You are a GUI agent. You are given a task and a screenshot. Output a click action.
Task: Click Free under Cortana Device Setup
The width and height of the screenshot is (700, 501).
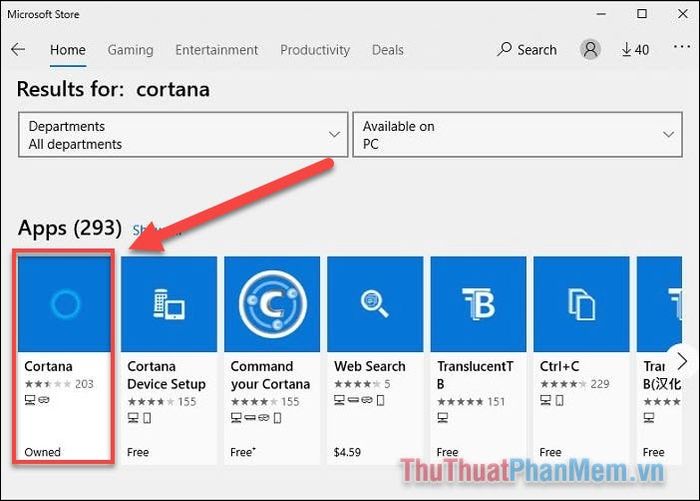[138, 452]
